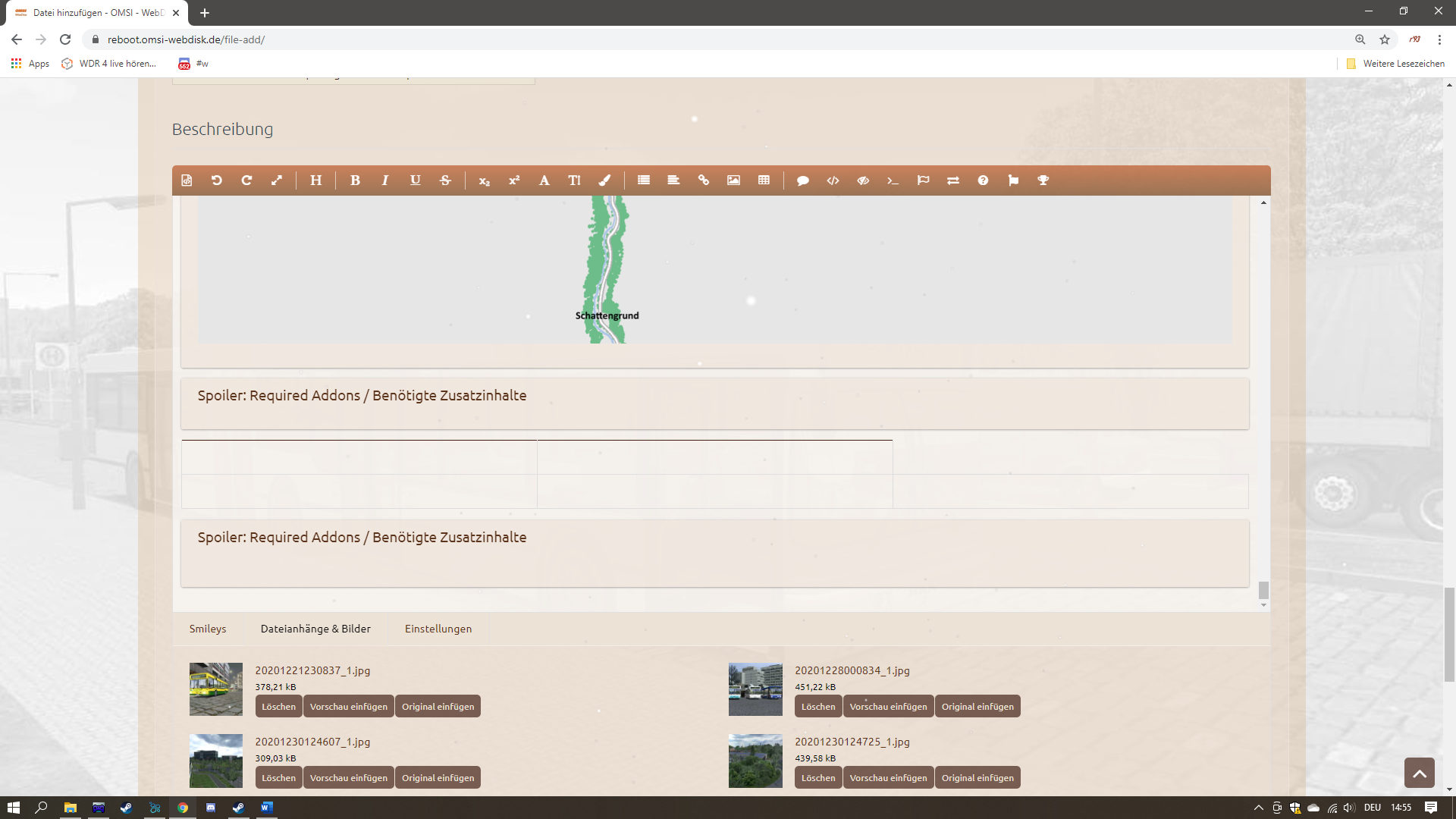The height and width of the screenshot is (819, 1456).
Task: Open the Einstellungen tab
Action: click(x=438, y=629)
